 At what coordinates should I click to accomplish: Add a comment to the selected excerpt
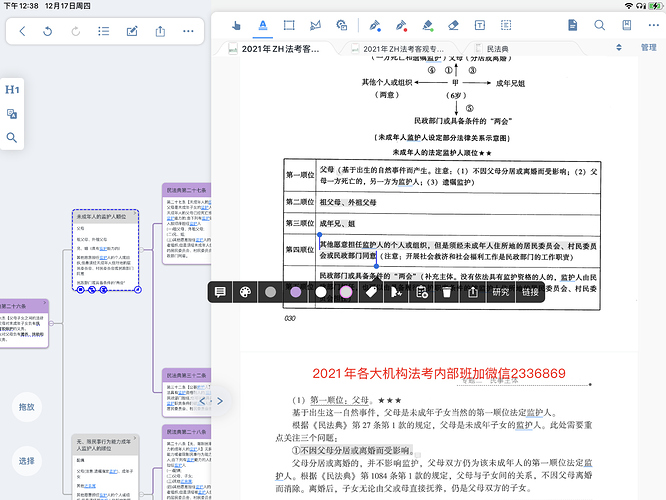pos(220,292)
